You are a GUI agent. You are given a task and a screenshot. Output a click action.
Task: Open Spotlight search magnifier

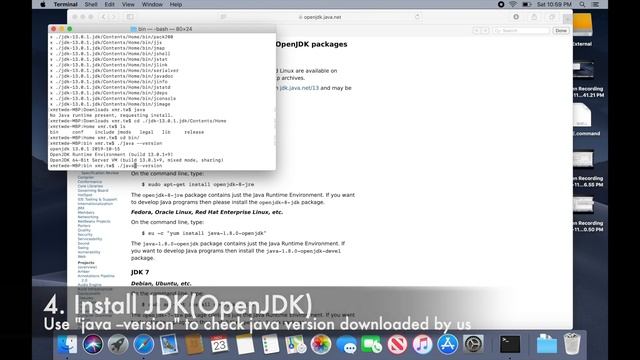(582, 4)
